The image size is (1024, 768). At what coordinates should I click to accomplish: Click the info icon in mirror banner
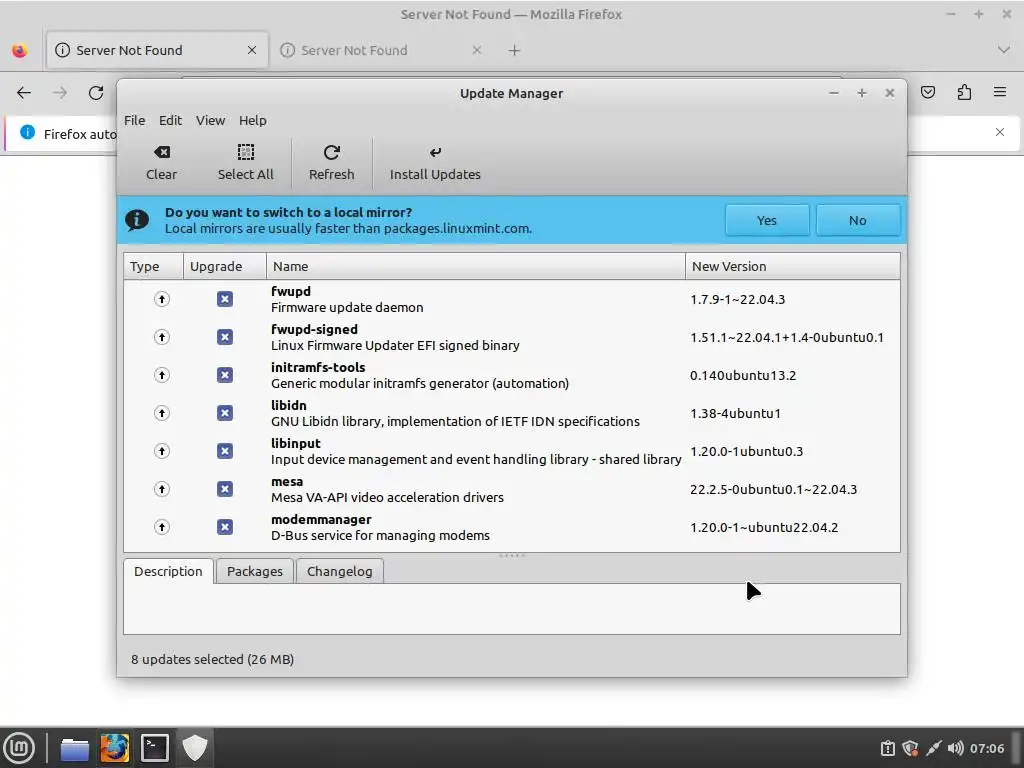pyautogui.click(x=136, y=220)
